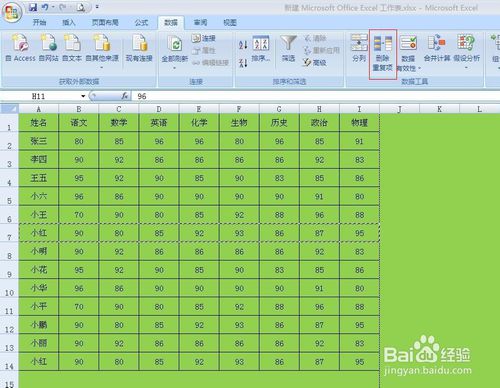Click name cell 张三
This screenshot has width=500, height=388.
[x=39, y=141]
